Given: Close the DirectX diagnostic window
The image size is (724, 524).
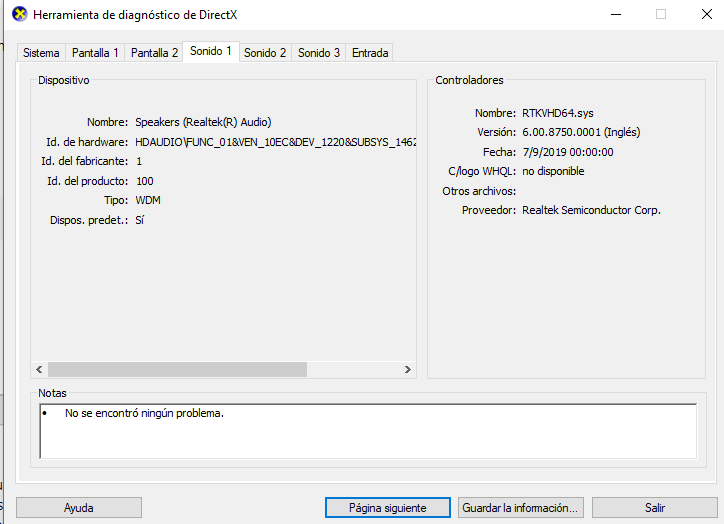Looking at the screenshot, I should pos(706,14).
